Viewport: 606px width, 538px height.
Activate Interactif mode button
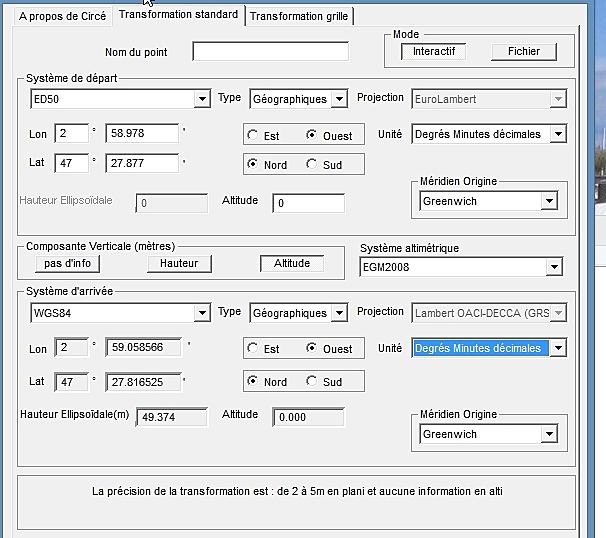tap(433, 51)
